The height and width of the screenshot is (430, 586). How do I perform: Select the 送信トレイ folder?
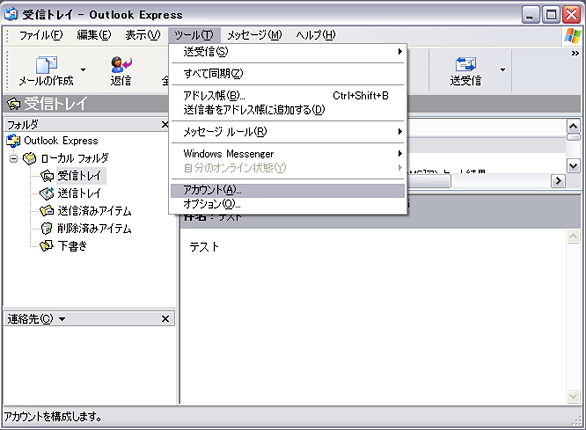point(79,193)
